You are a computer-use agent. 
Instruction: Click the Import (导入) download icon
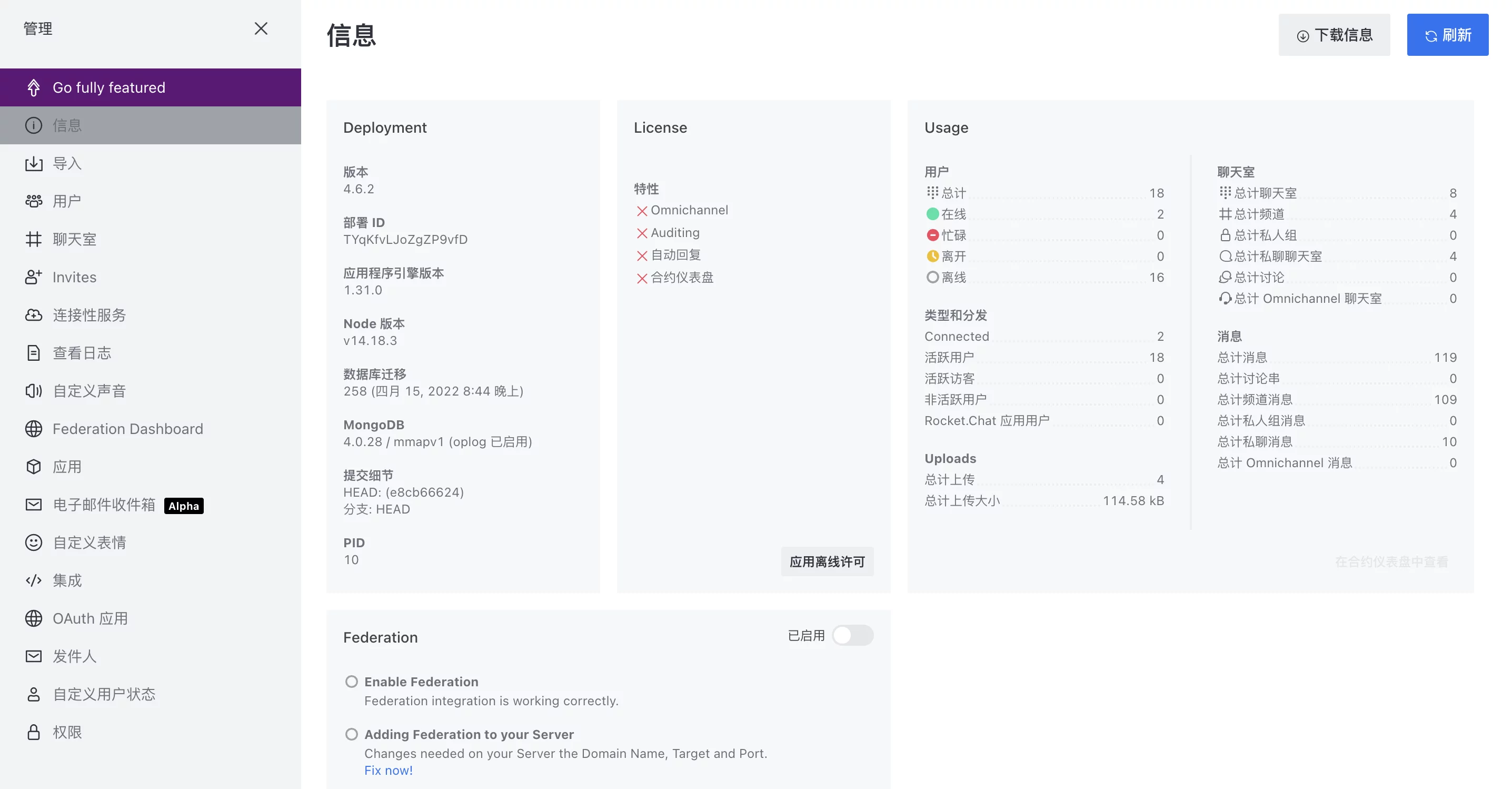(34, 163)
